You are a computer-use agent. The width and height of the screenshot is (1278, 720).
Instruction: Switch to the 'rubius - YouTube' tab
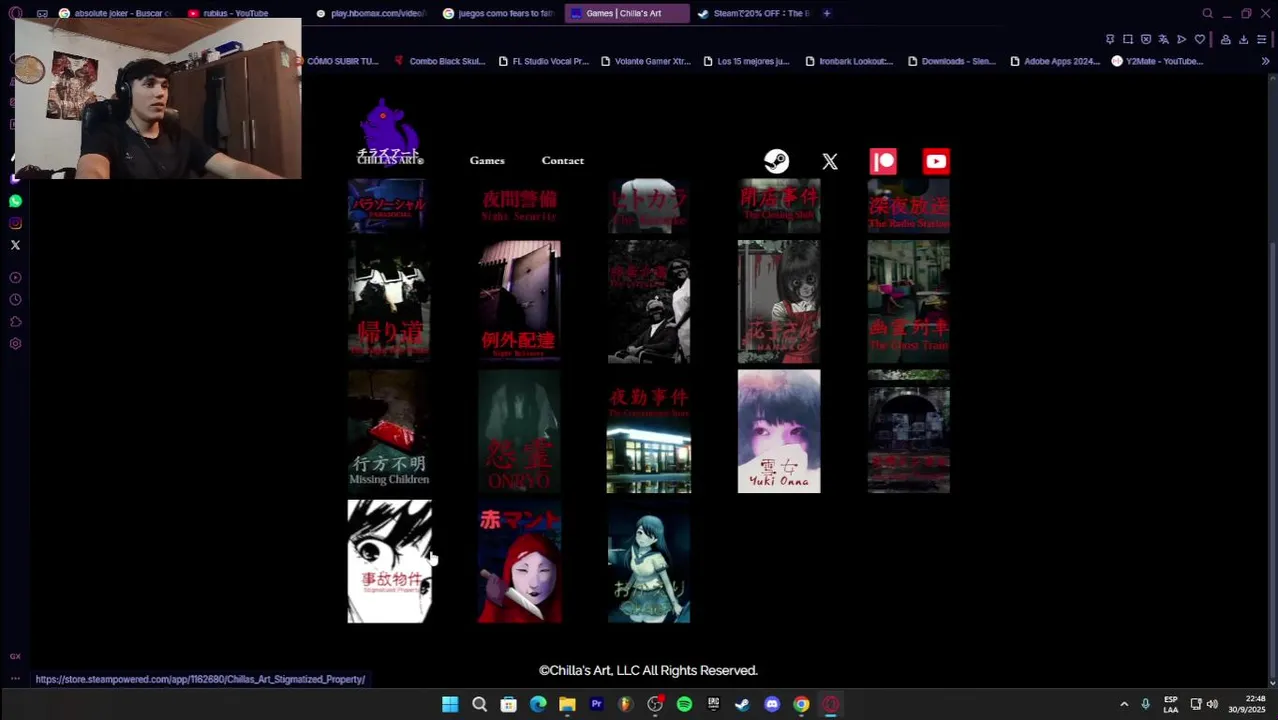point(236,13)
